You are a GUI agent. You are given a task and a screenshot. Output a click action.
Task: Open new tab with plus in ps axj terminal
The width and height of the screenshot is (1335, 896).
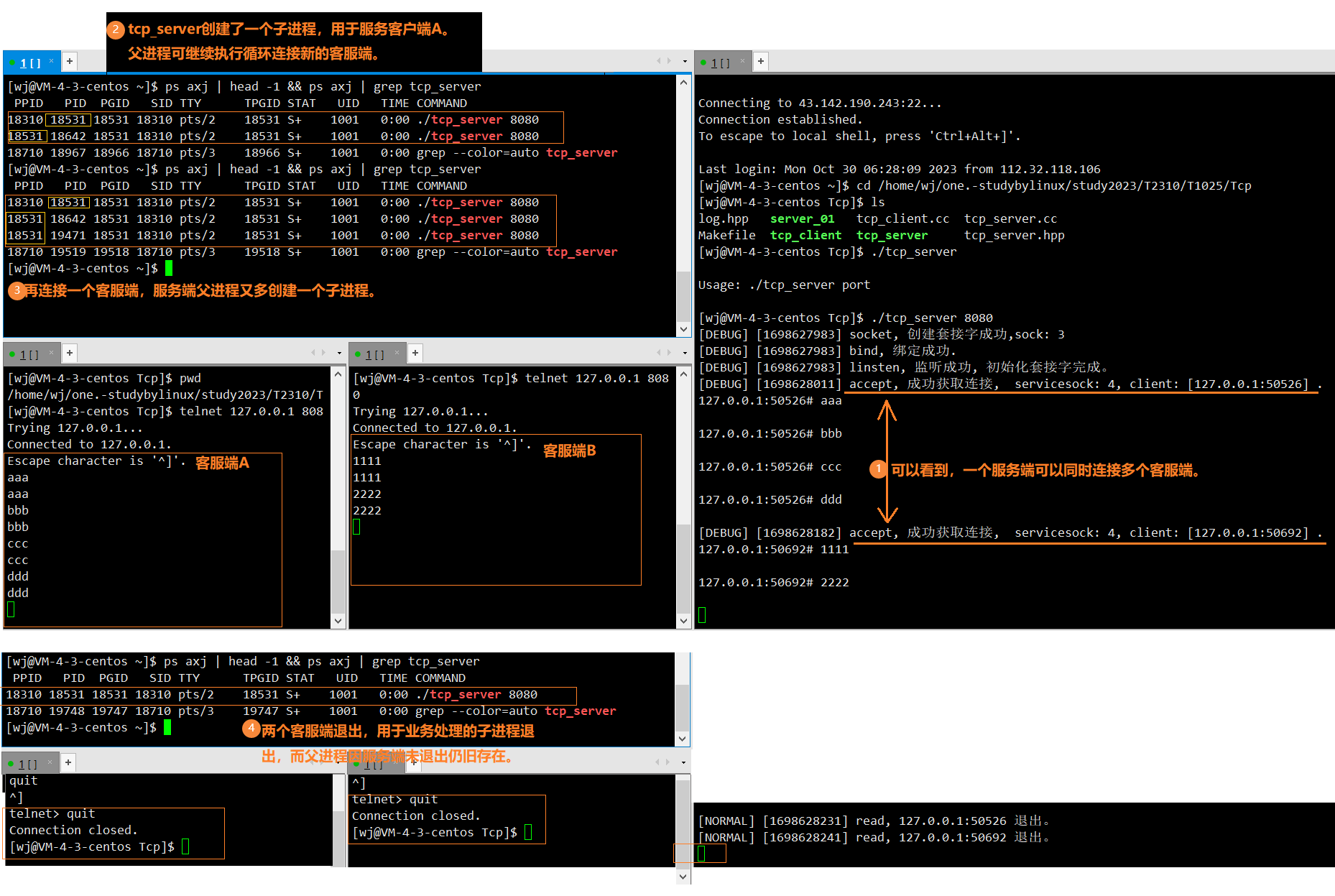click(x=70, y=62)
